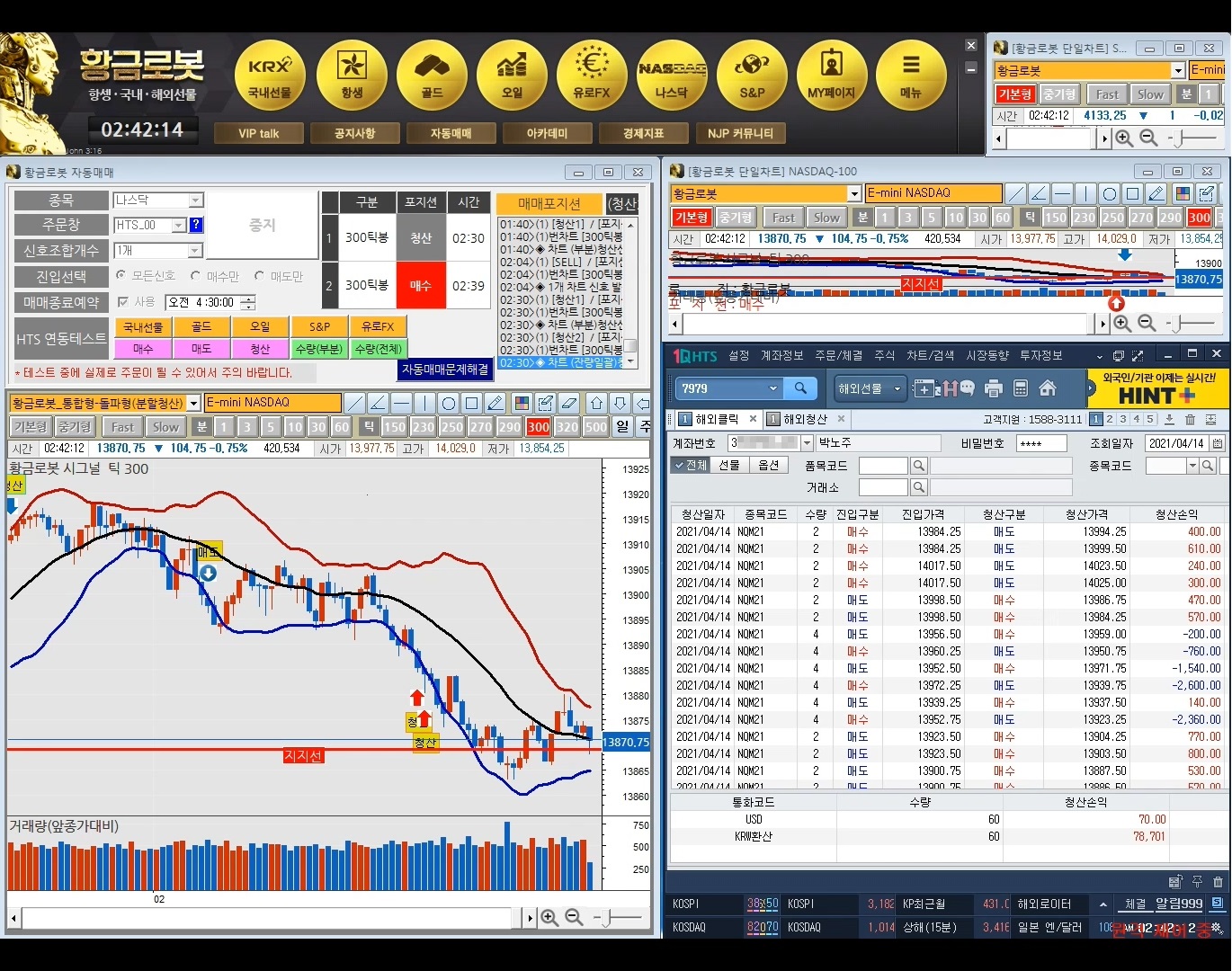Expand 신호조합개수 dropdown showing 1개
Viewport: 1232px width, 971px height.
point(195,250)
